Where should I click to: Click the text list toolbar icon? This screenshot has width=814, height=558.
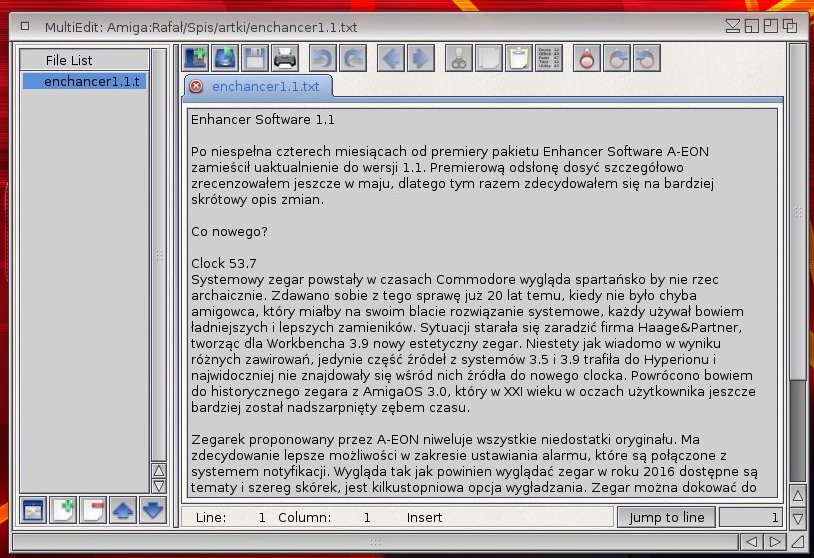549,58
